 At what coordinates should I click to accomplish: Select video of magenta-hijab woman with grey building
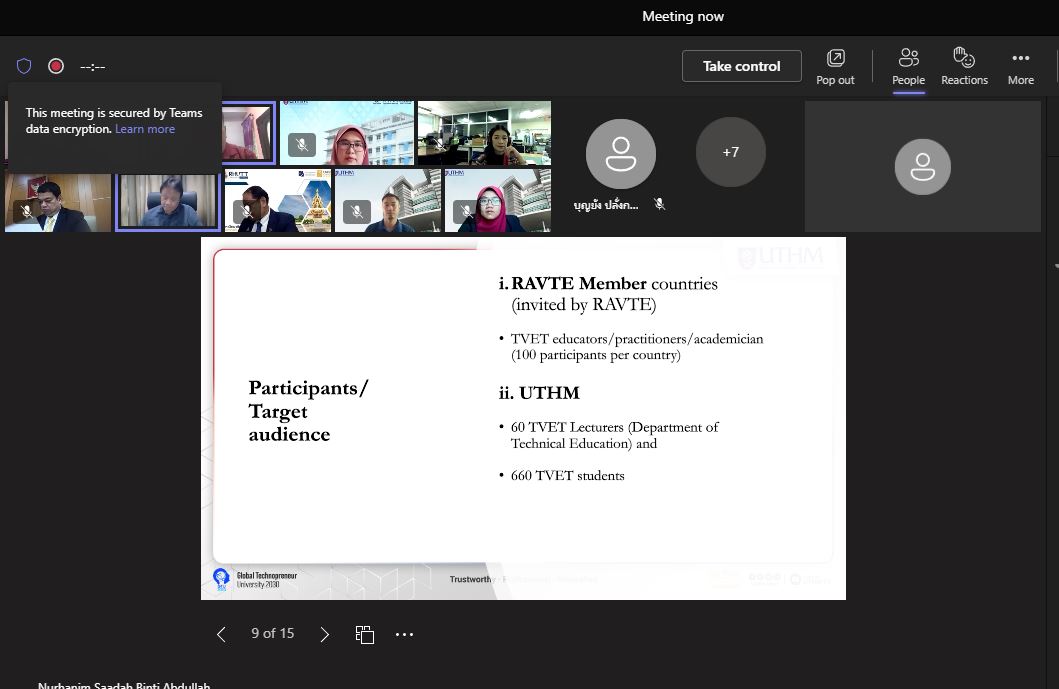[498, 201]
